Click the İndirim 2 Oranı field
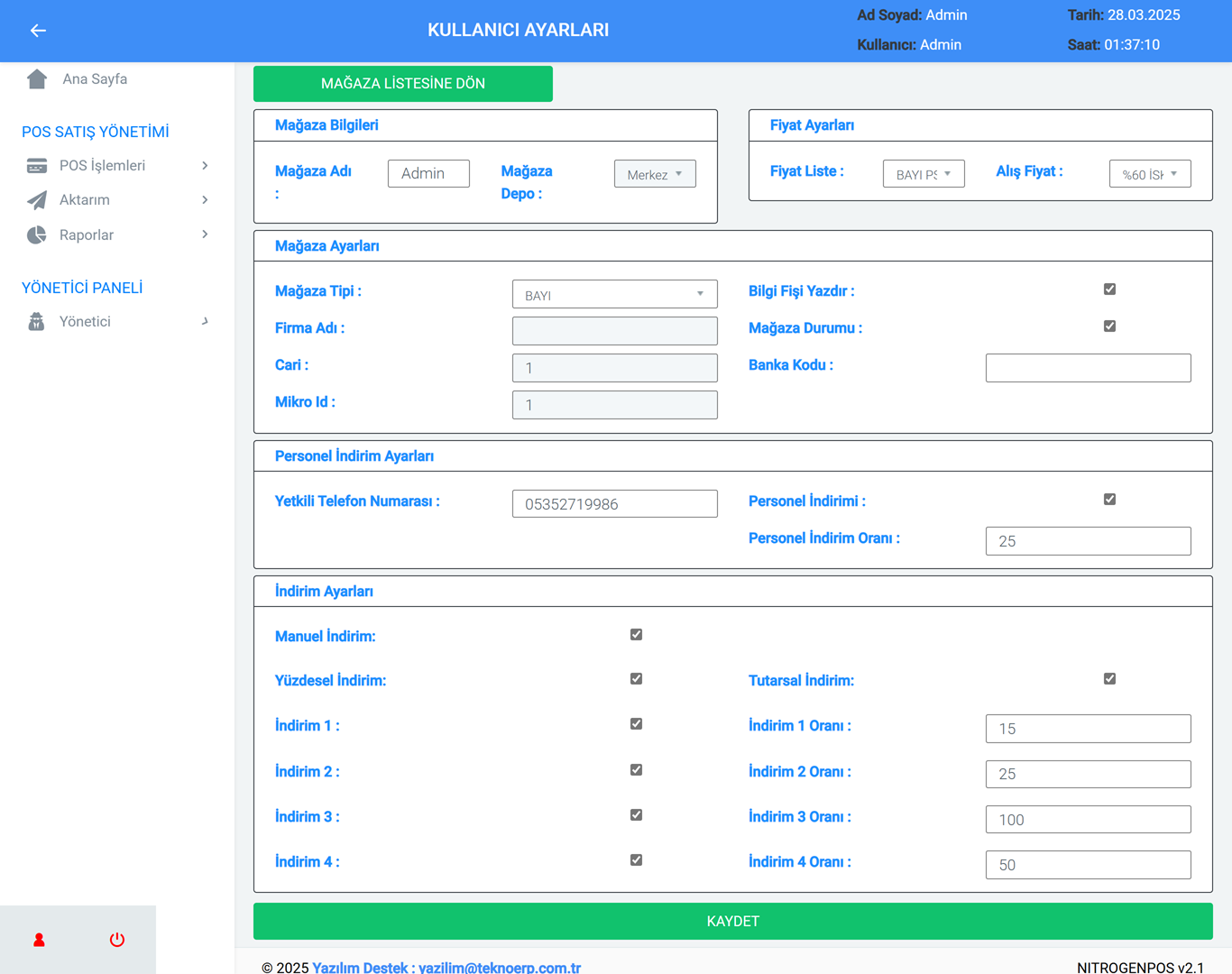This screenshot has width=1232, height=974. tap(1089, 774)
